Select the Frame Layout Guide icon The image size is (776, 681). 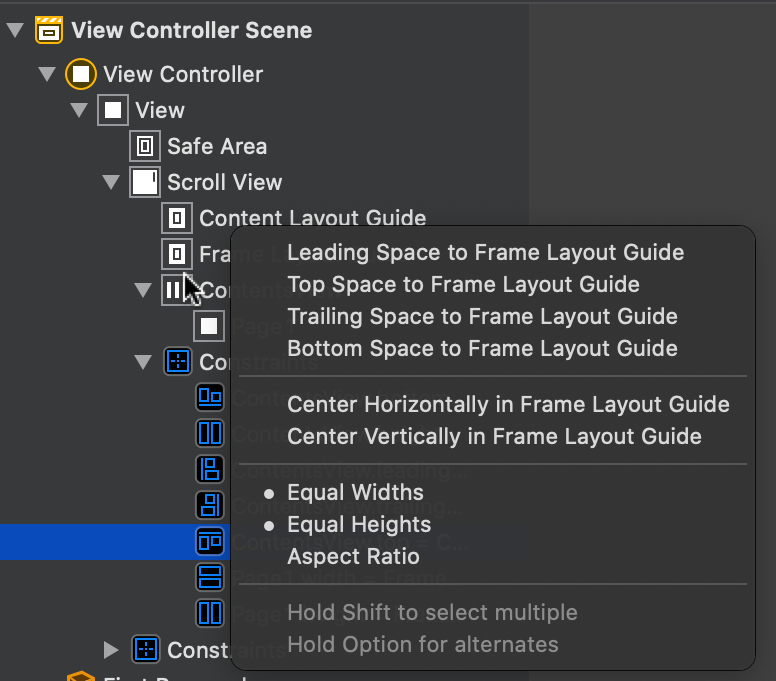click(x=177, y=254)
